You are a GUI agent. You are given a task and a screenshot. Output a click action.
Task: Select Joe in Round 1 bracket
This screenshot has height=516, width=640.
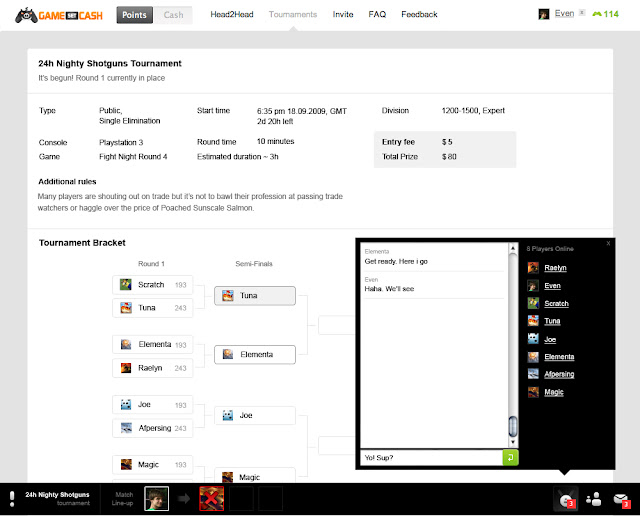click(x=153, y=405)
